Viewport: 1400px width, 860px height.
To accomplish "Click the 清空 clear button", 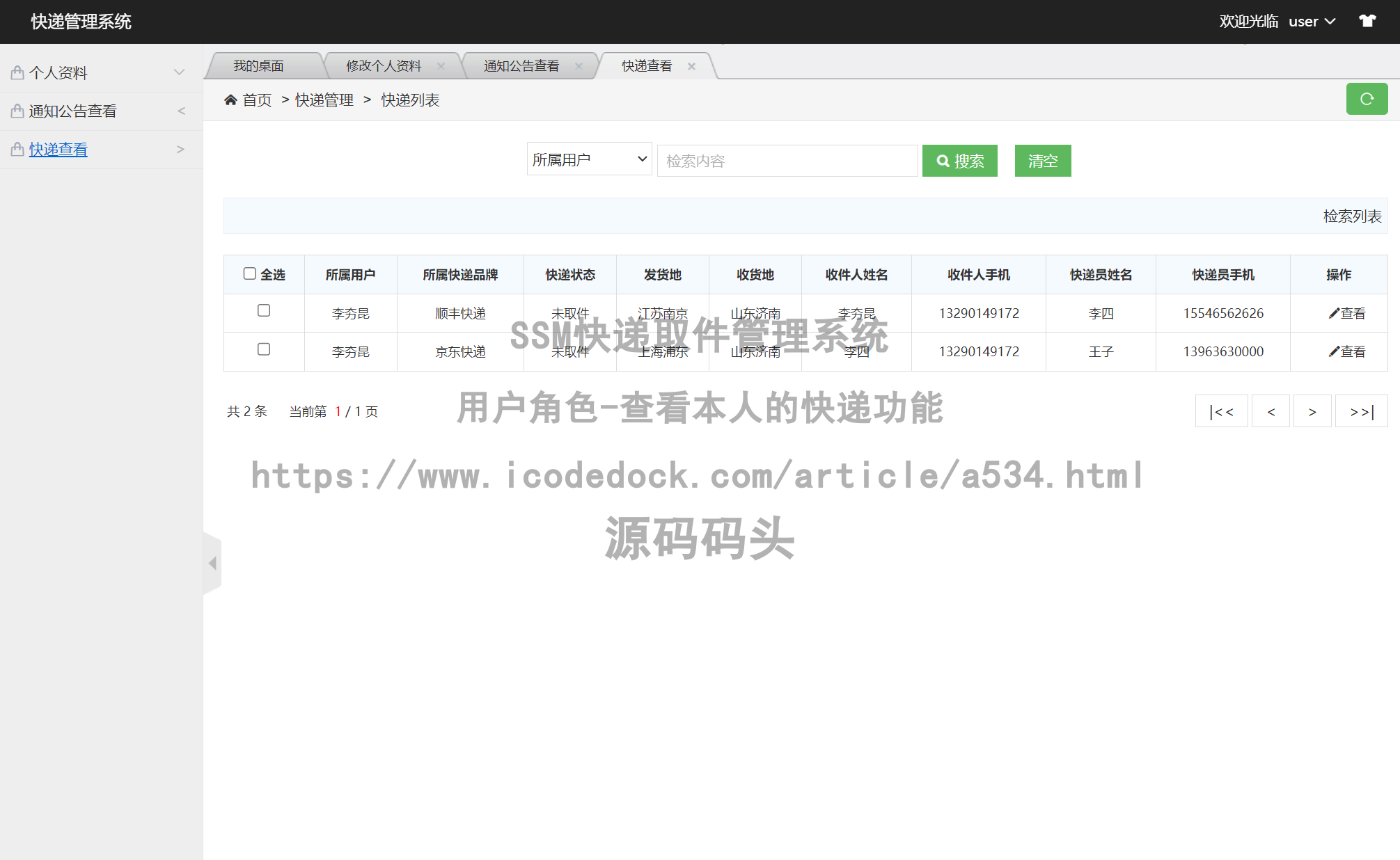I will coord(1043,161).
